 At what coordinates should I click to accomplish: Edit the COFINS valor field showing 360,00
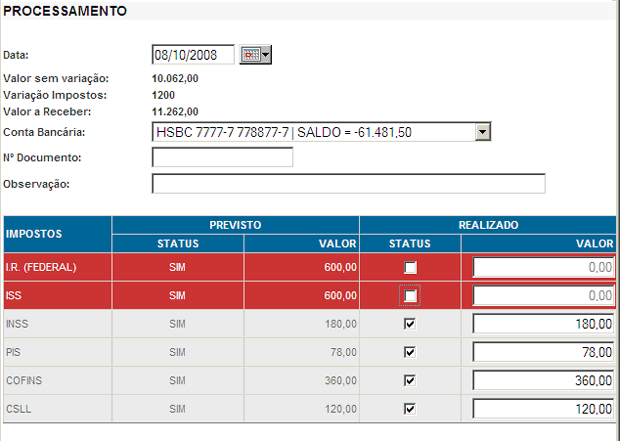(x=543, y=380)
